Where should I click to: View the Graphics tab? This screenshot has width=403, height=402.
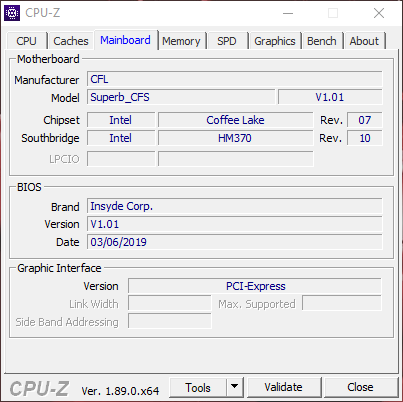pyautogui.click(x=275, y=41)
